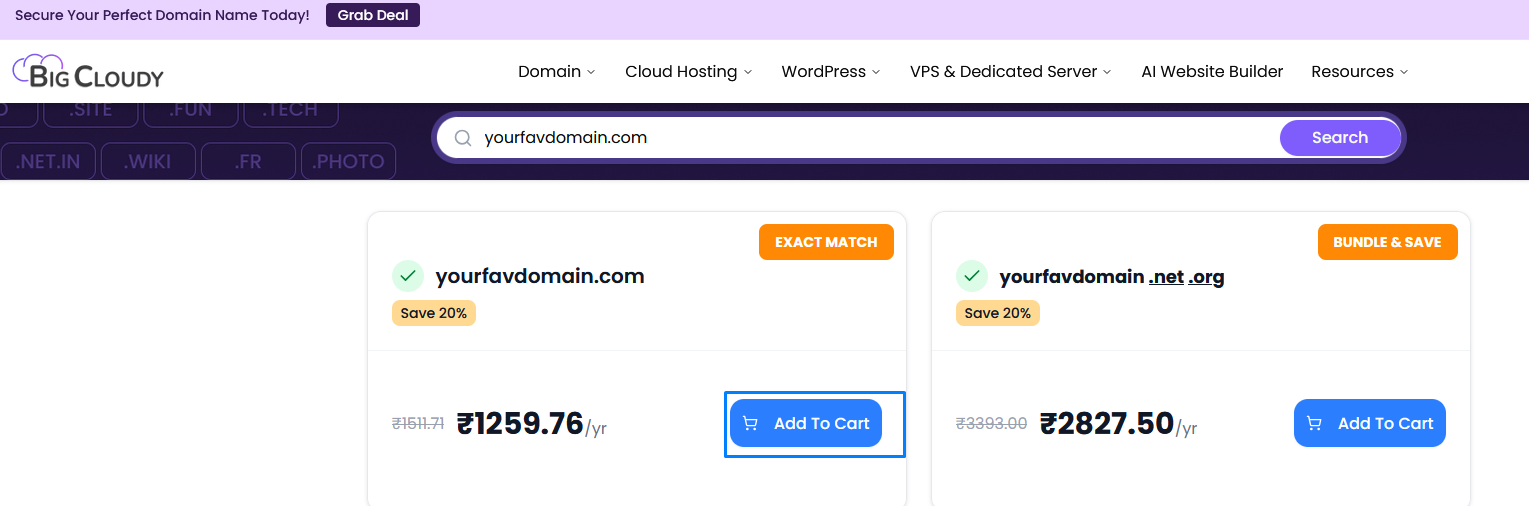This screenshot has height=506, width=1529.
Task: Click the .FR extension tile
Action: coord(248,161)
